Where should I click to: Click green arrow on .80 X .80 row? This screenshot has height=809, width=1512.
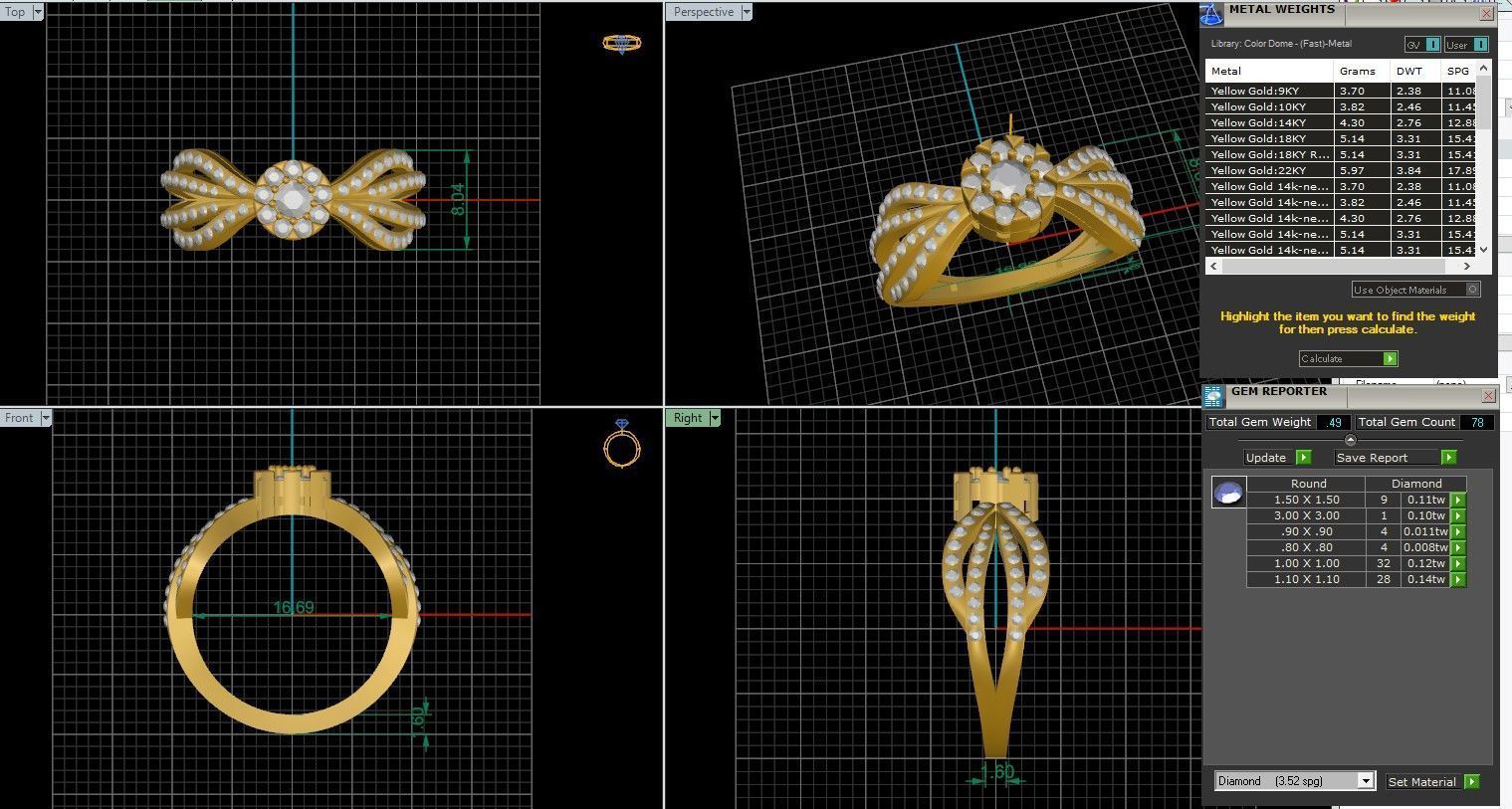click(x=1458, y=548)
